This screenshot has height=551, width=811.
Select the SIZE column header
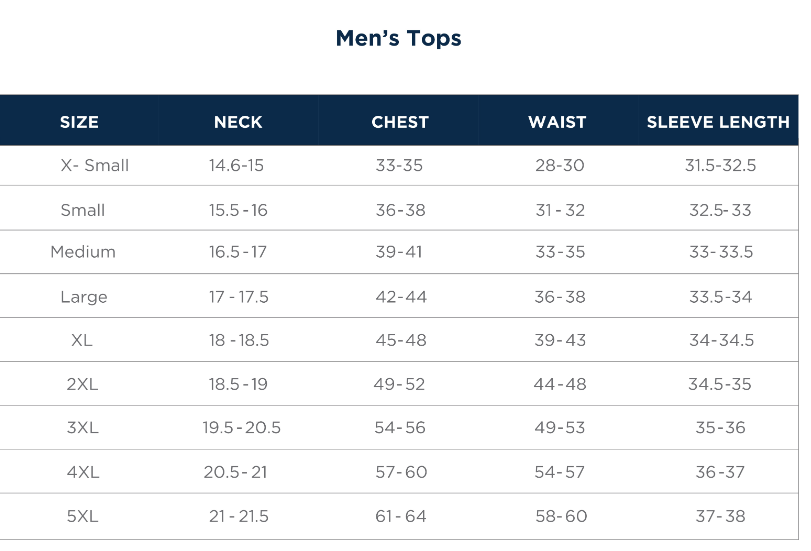[x=79, y=123]
